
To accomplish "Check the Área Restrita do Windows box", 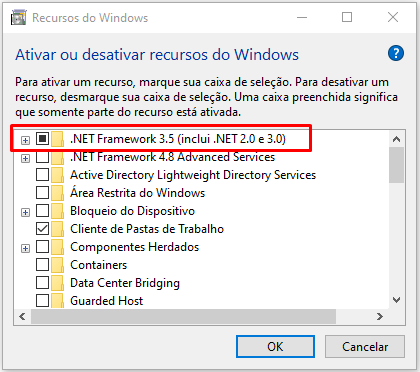I will tap(42, 193).
